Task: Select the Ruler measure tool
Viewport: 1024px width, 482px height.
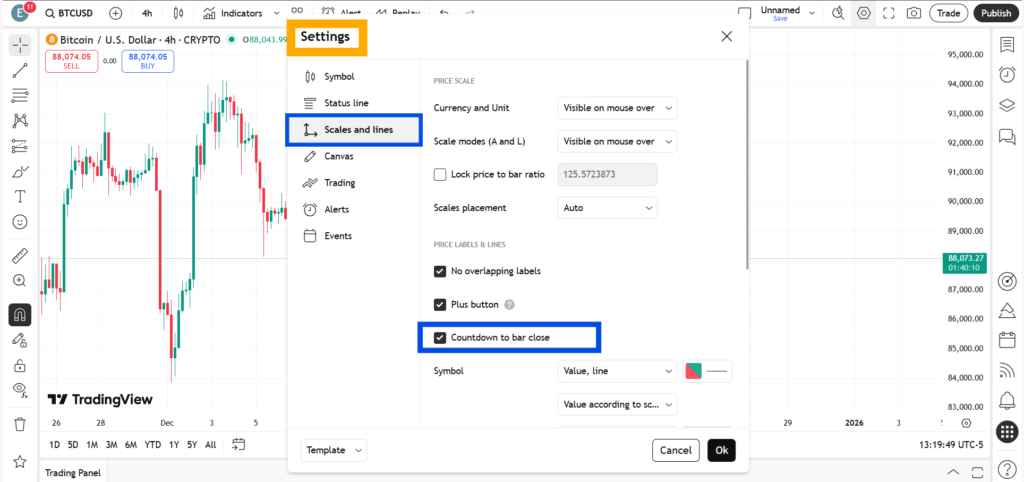Action: pyautogui.click(x=20, y=256)
